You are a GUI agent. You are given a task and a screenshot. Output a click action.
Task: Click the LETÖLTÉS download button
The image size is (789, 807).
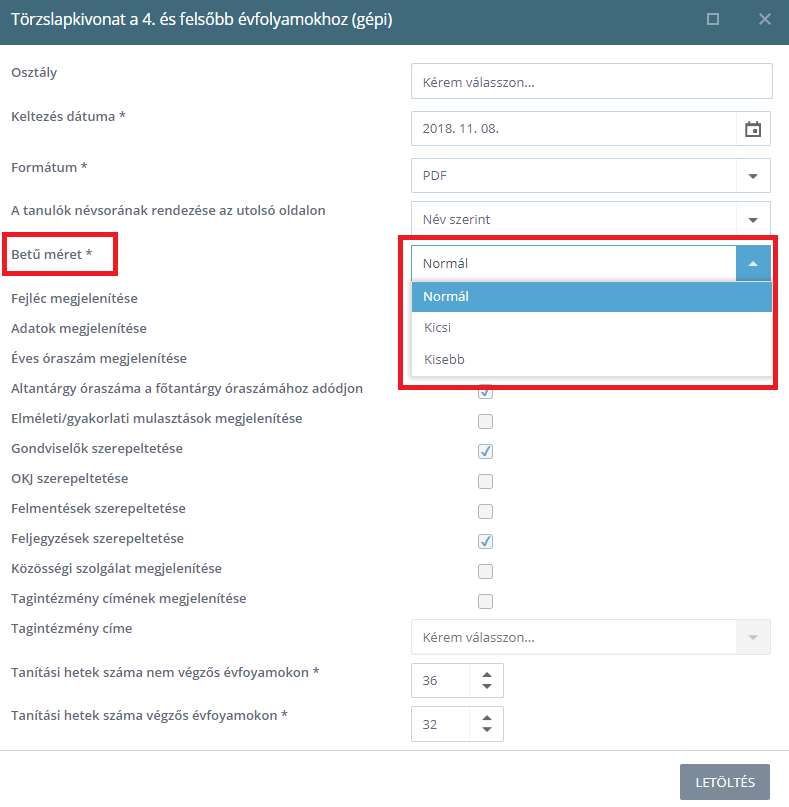(725, 782)
